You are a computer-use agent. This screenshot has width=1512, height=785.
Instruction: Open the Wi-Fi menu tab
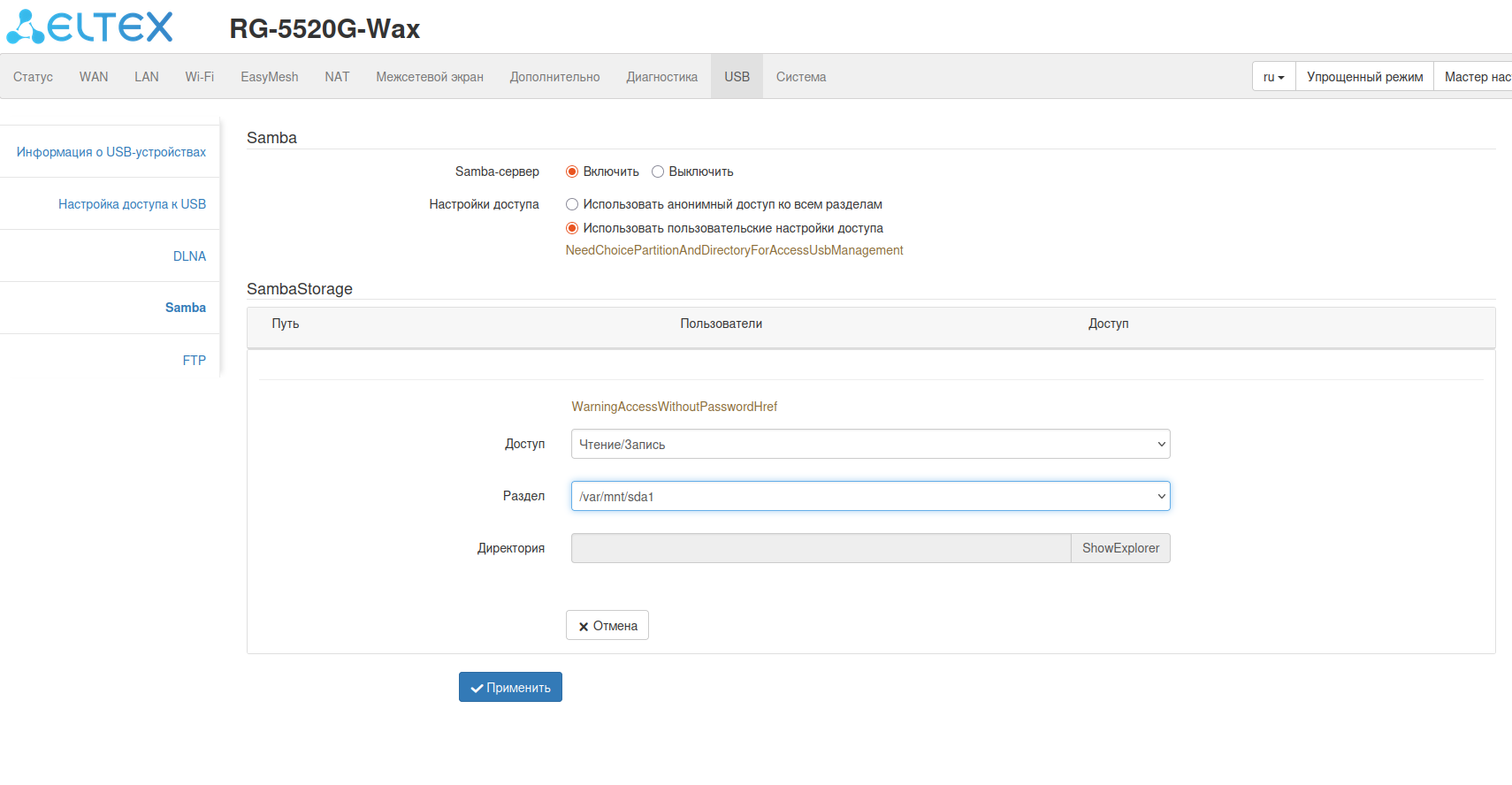[200, 77]
